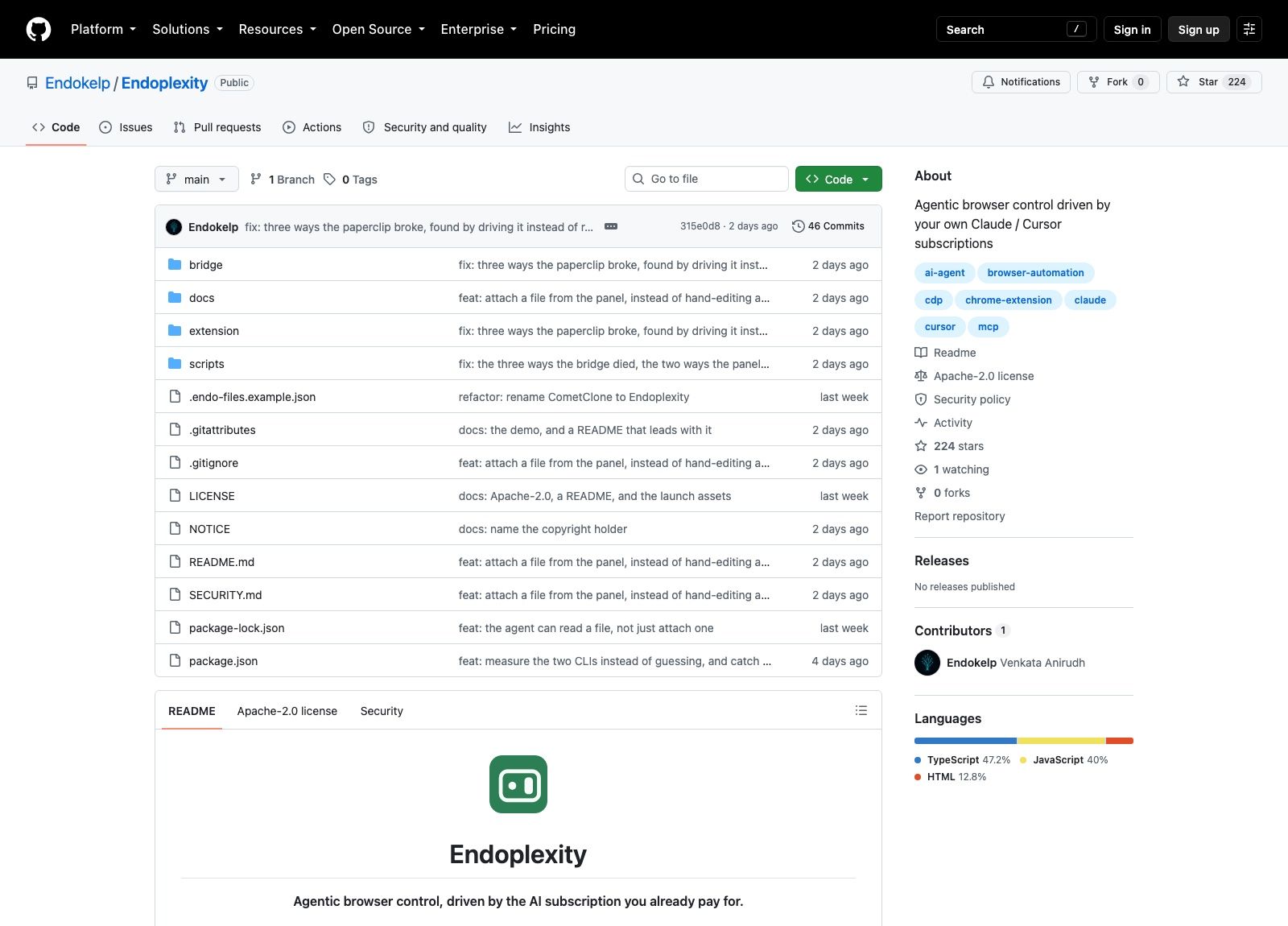Click the scripts folder icon
Image resolution: width=1288 pixels, height=926 pixels.
pyautogui.click(x=175, y=363)
